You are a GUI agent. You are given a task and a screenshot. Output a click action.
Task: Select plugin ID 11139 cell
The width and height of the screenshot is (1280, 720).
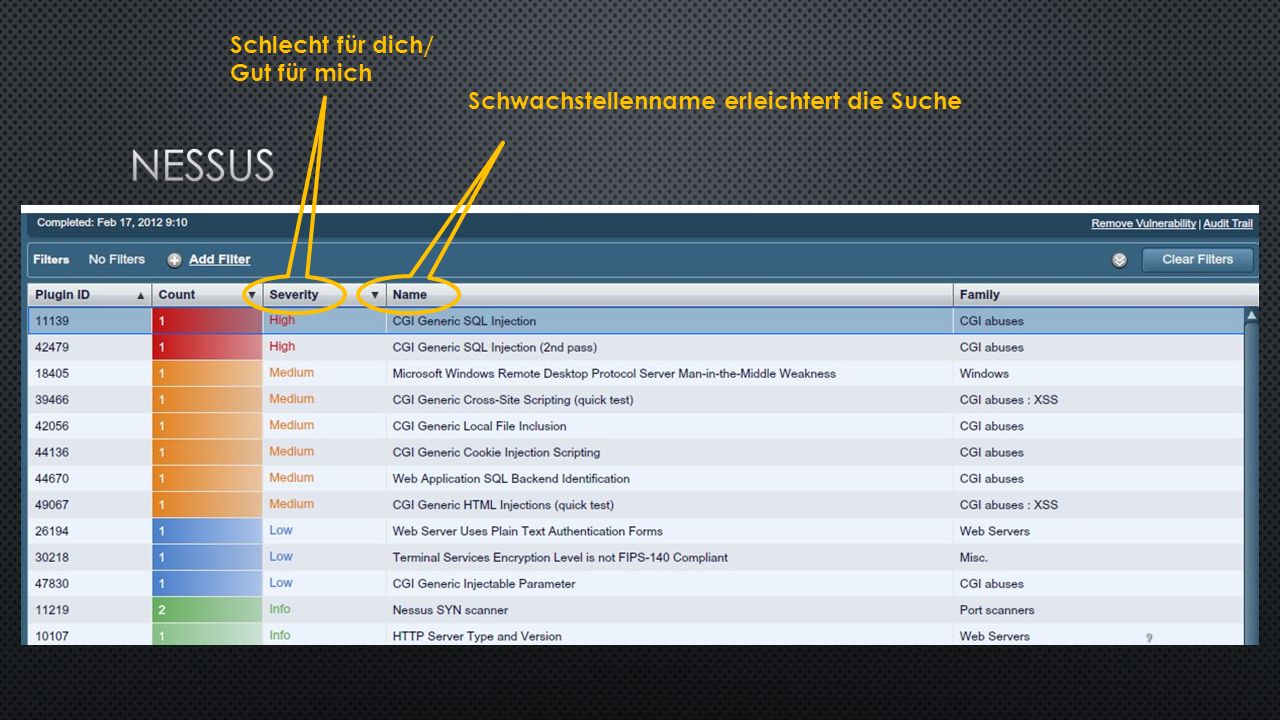point(90,321)
